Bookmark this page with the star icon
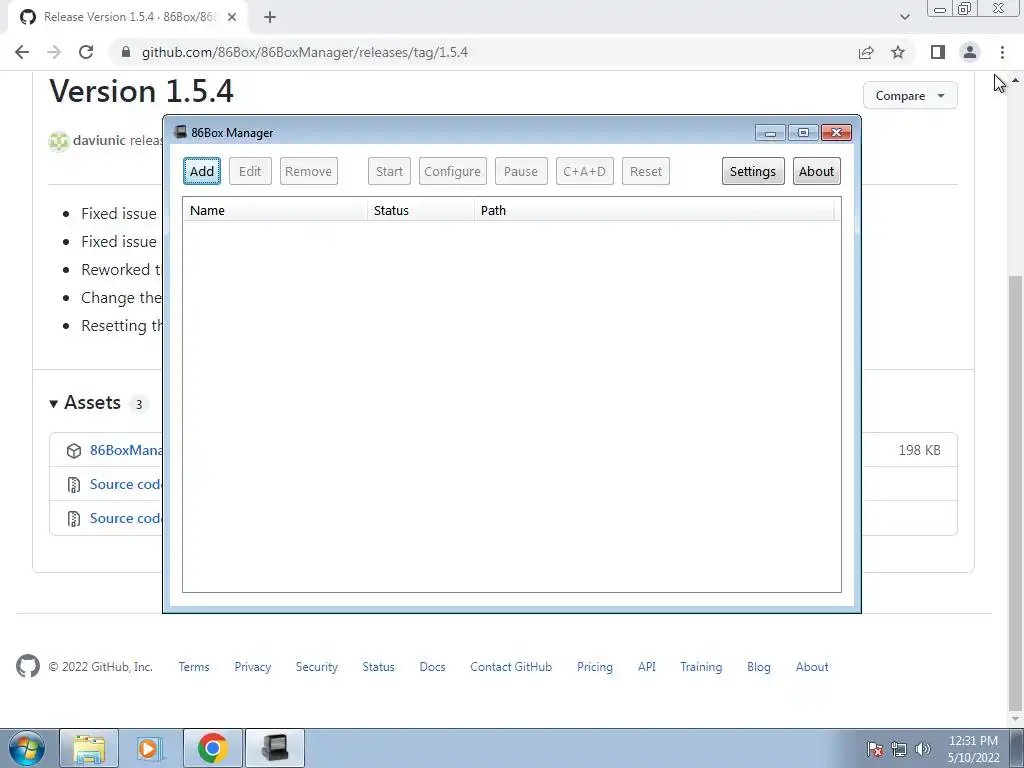Screen dimensions: 1024x768 point(898,52)
